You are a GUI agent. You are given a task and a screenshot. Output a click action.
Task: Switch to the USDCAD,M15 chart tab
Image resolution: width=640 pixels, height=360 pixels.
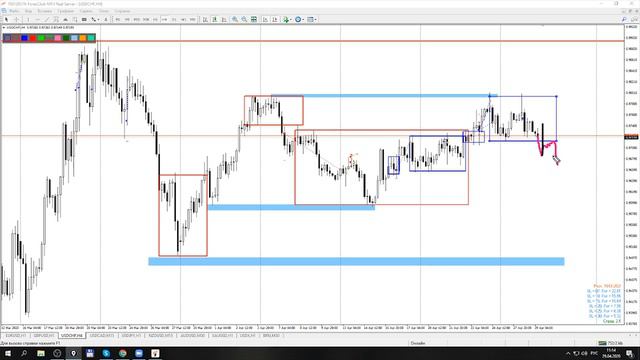click(x=102, y=336)
